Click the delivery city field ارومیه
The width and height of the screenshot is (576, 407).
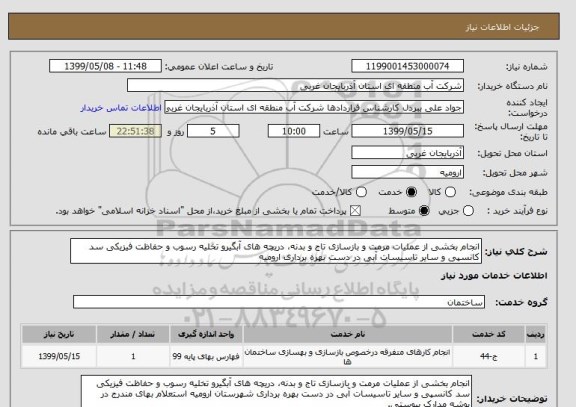(407, 172)
